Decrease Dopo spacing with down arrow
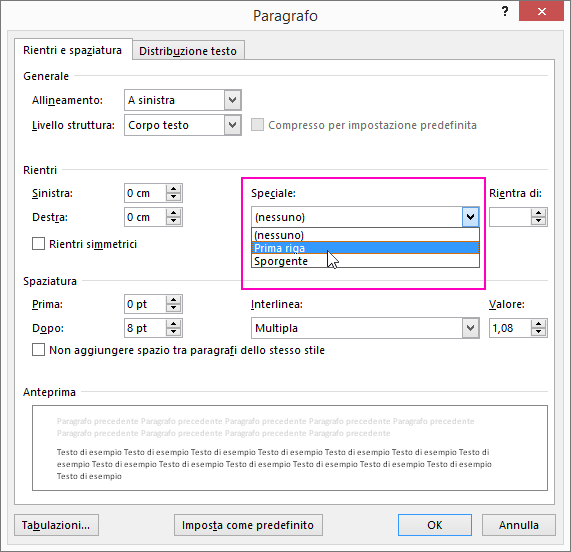571x552 pixels. click(x=174, y=332)
